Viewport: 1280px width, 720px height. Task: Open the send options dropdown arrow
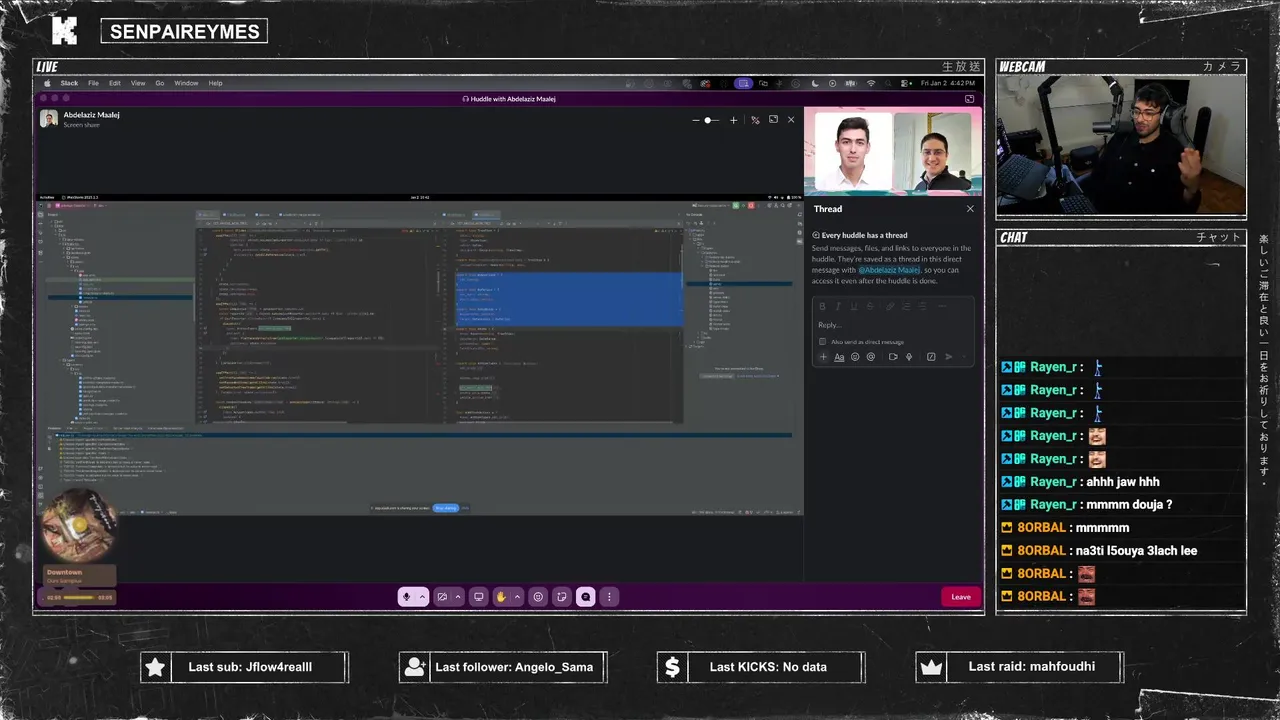(966, 357)
